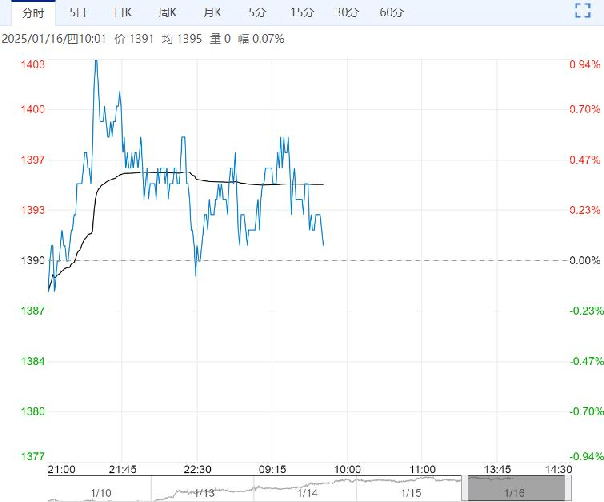Click the 1/14 date in timeline navigator
Screen dimensions: 604x502
[307, 493]
